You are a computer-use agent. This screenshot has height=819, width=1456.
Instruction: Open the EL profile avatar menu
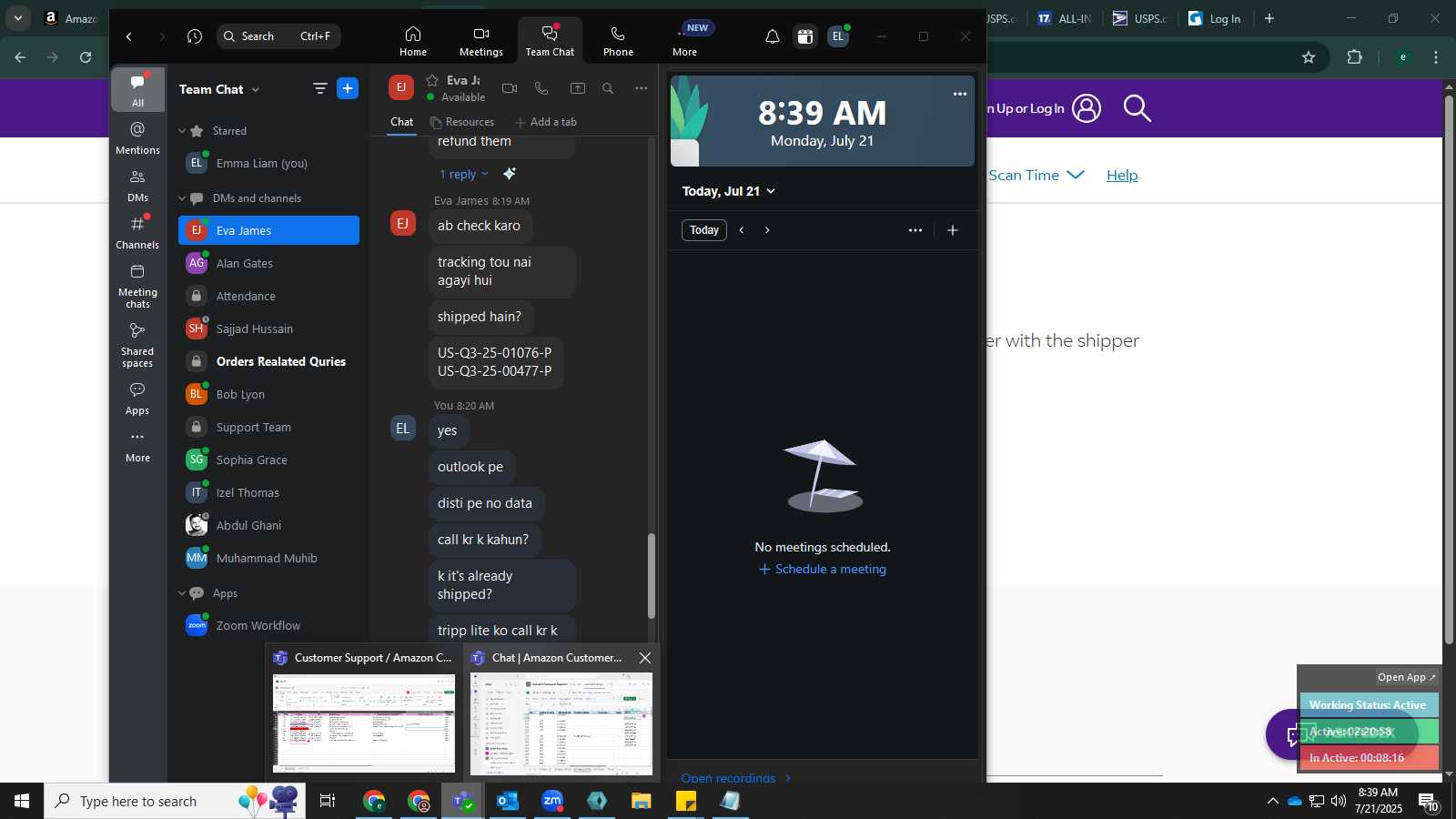(x=838, y=36)
